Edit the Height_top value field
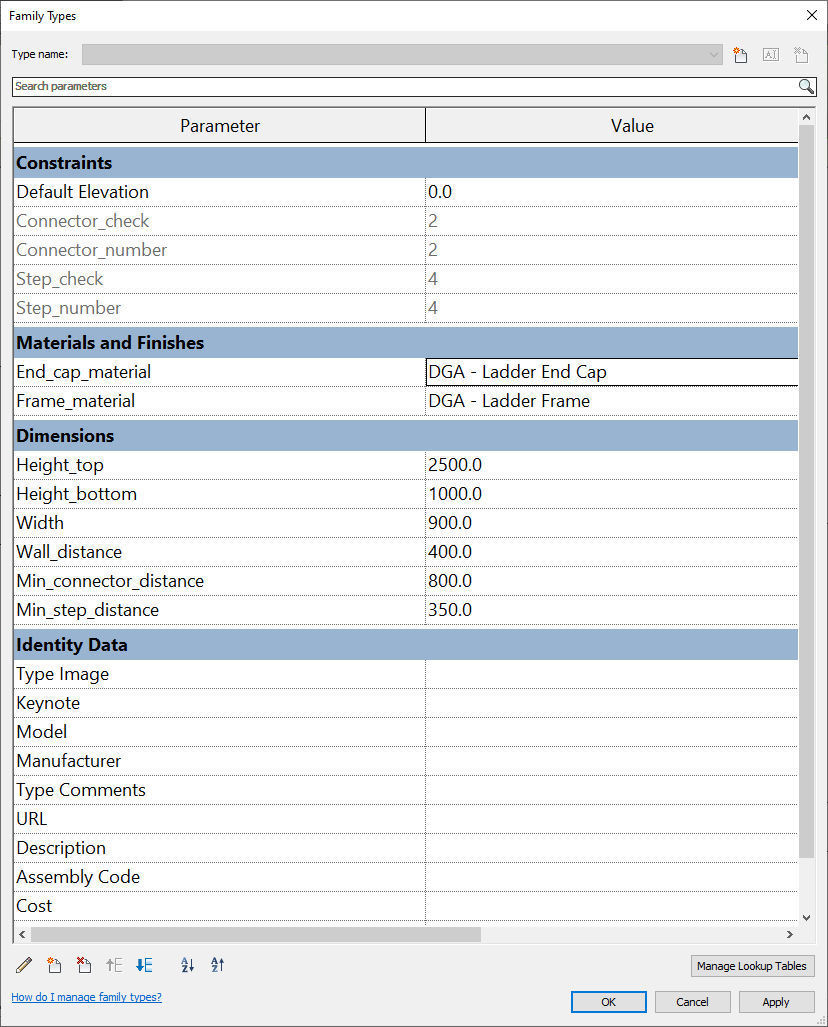Viewport: 828px width, 1027px height. click(612, 465)
